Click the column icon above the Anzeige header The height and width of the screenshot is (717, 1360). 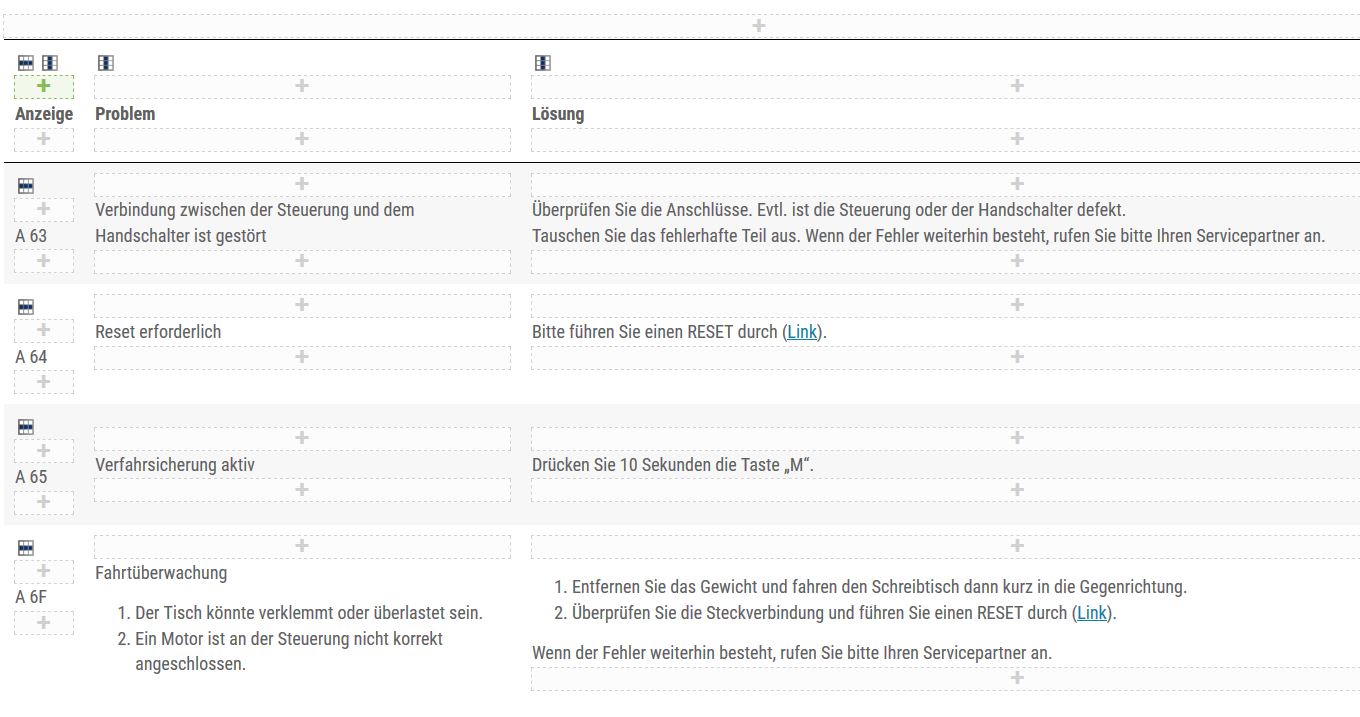point(49,63)
